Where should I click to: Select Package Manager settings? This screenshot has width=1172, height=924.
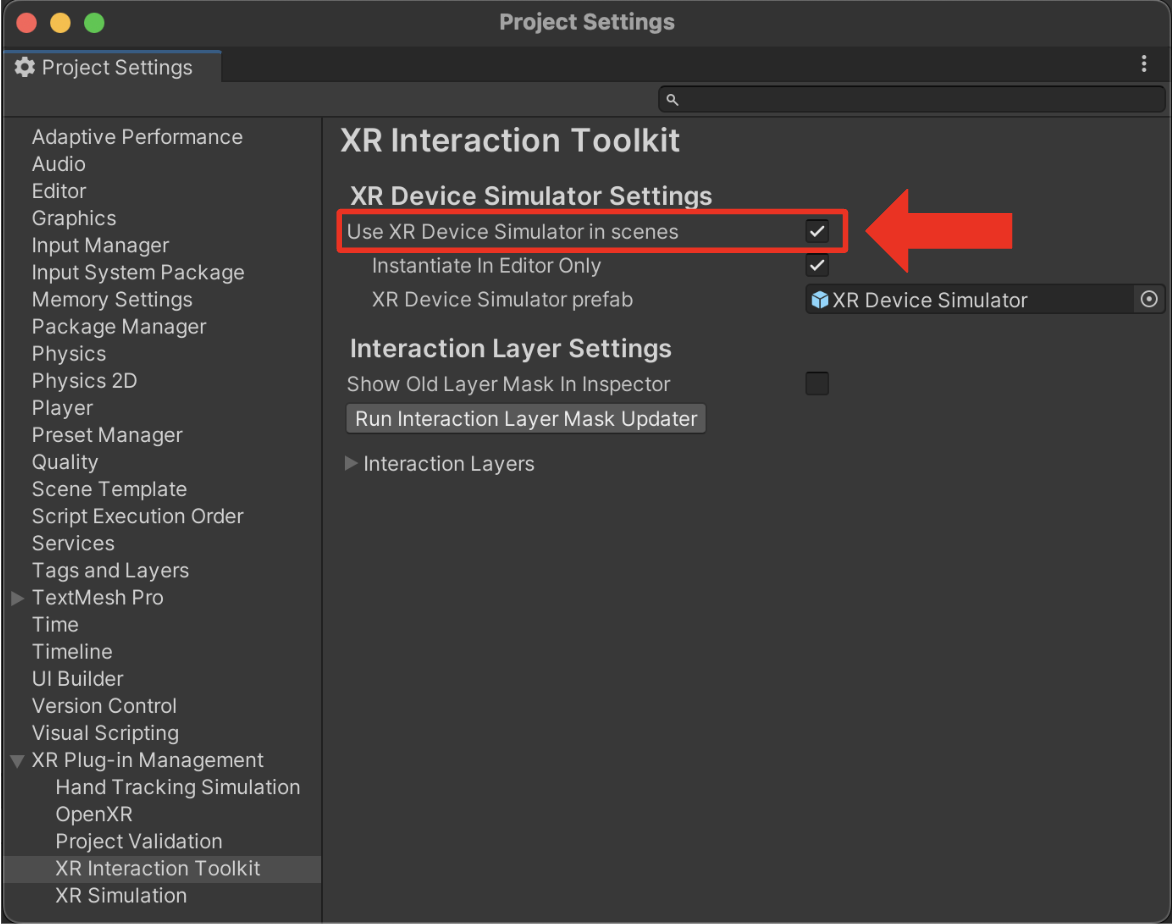(x=119, y=327)
